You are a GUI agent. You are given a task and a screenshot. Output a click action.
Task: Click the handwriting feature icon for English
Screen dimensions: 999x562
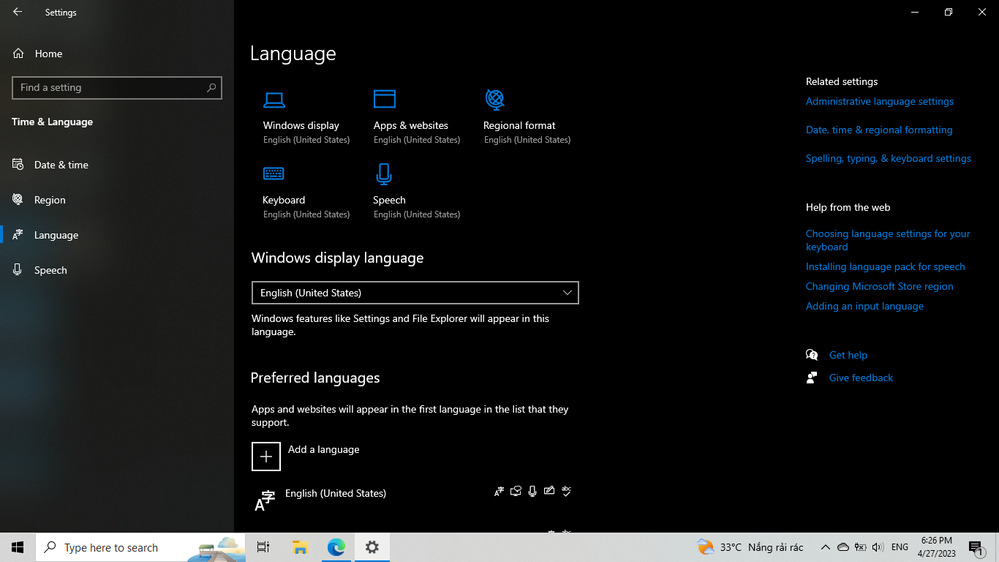(549, 491)
